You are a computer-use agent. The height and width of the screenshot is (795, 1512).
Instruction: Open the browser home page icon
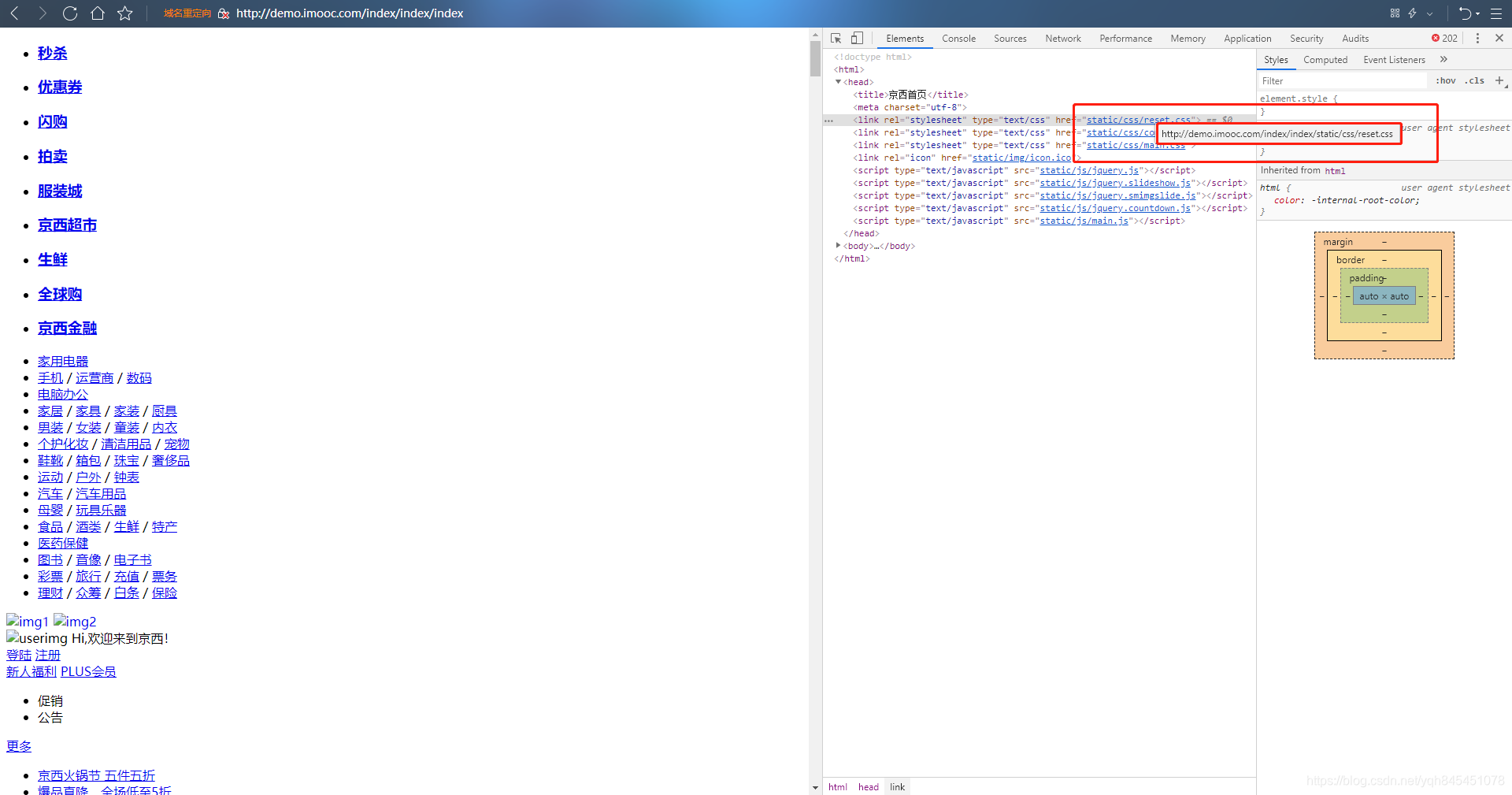98,13
